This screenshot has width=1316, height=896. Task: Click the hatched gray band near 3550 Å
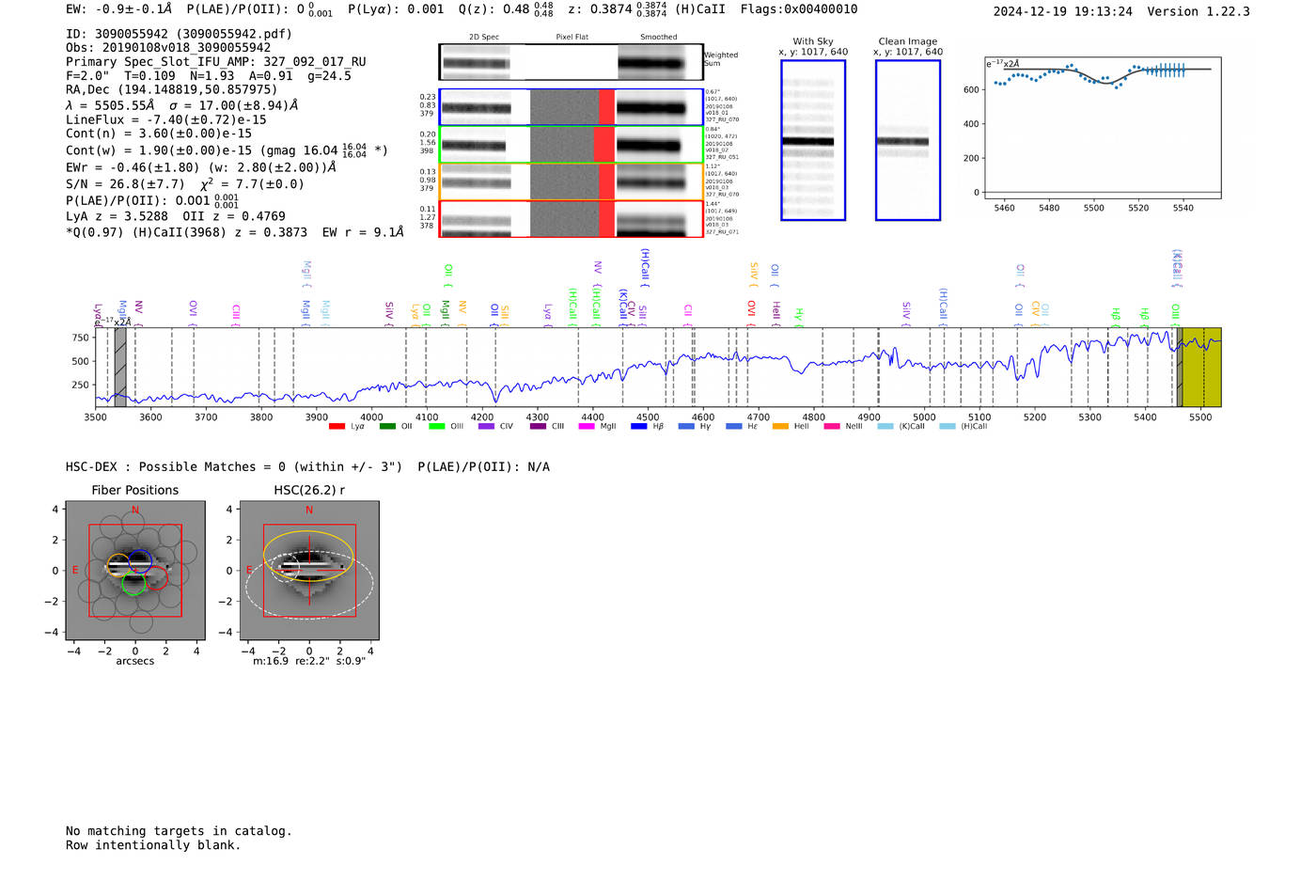tap(120, 368)
